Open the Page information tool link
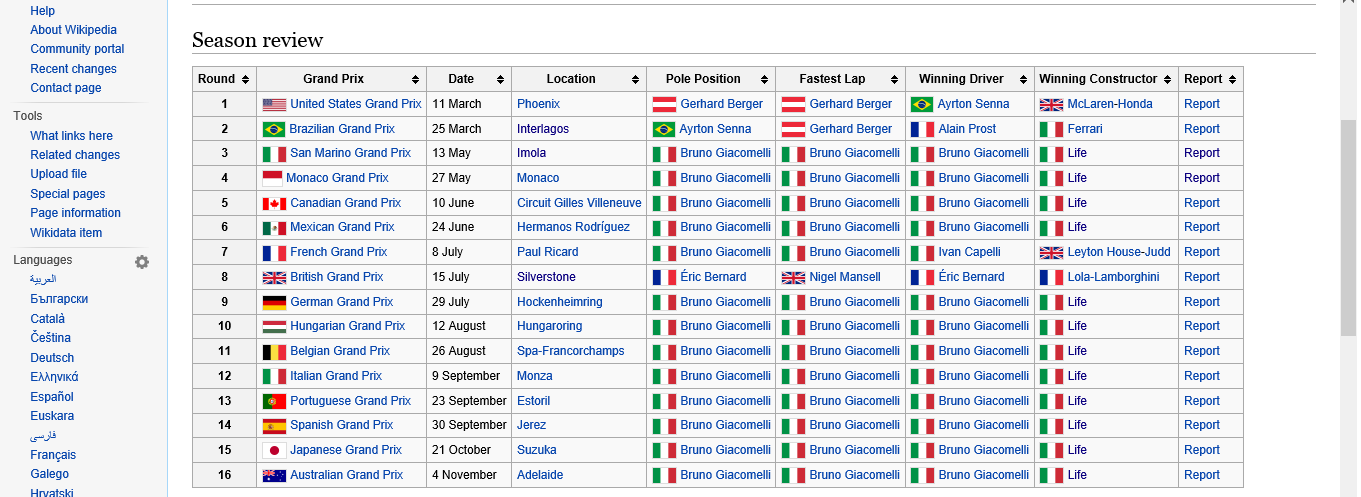The image size is (1361, 497). click(x=75, y=213)
